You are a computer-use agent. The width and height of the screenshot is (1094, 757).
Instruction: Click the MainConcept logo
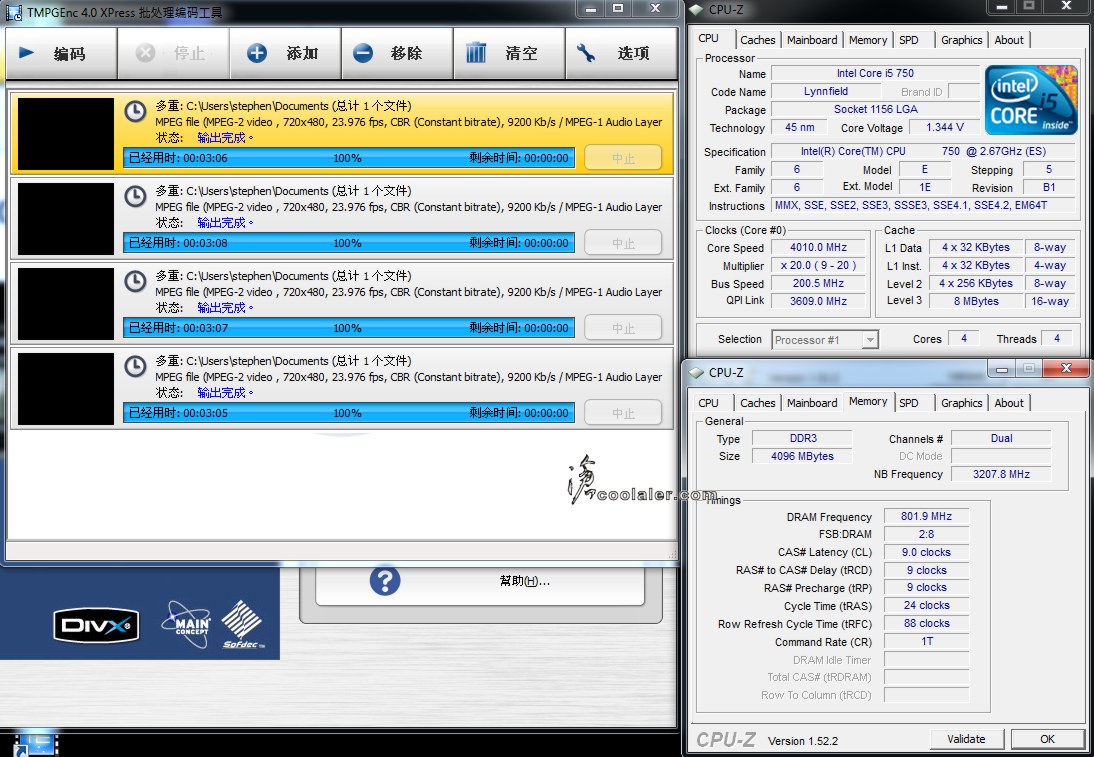pyautogui.click(x=187, y=623)
